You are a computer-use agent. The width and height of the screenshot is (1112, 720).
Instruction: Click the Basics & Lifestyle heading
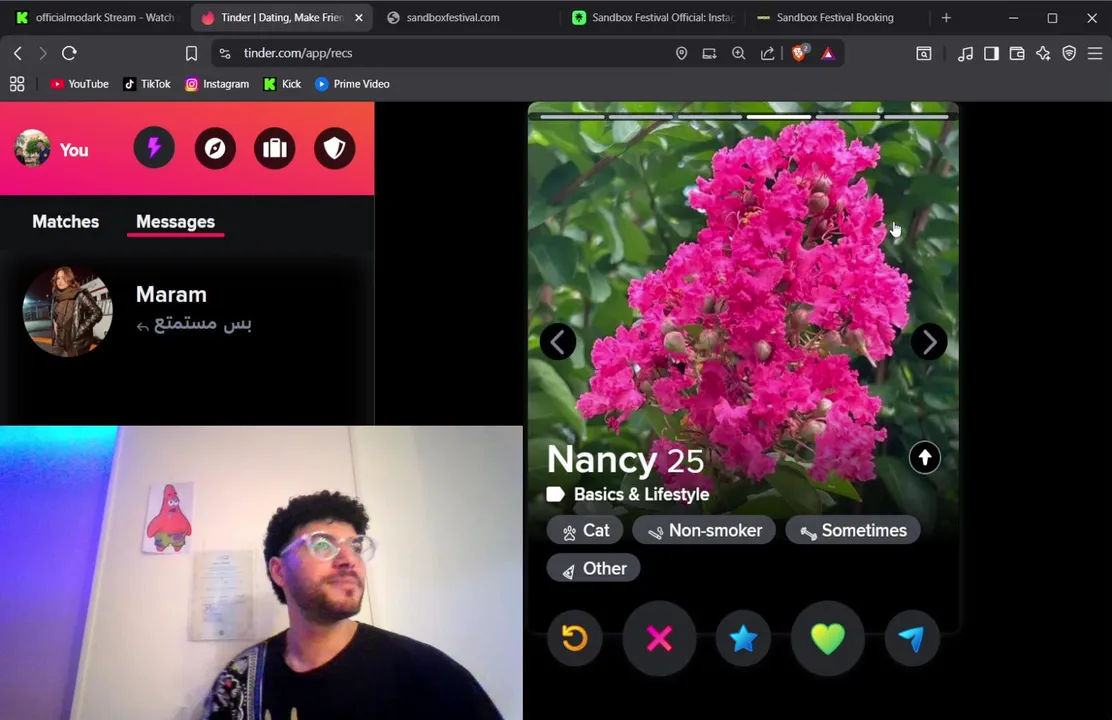tap(641, 494)
